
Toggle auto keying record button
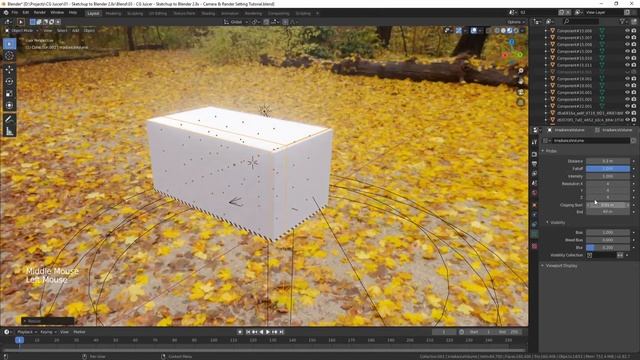point(240,332)
